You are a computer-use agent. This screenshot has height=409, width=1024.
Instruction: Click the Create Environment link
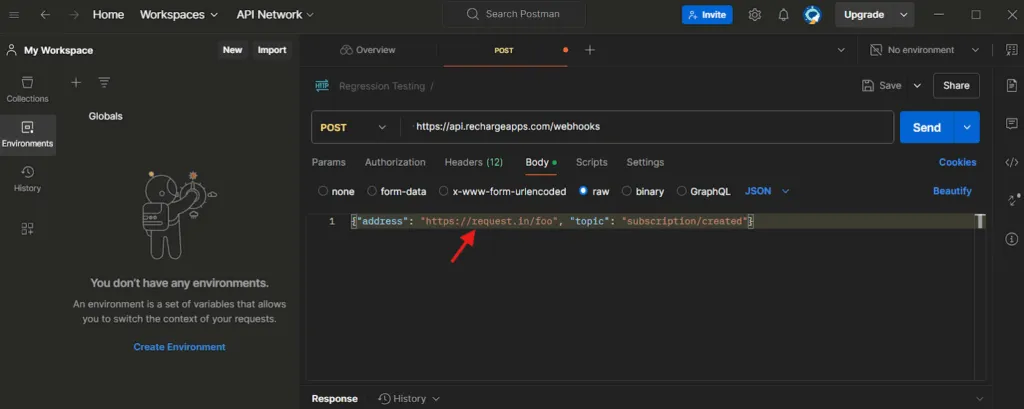[180, 347]
